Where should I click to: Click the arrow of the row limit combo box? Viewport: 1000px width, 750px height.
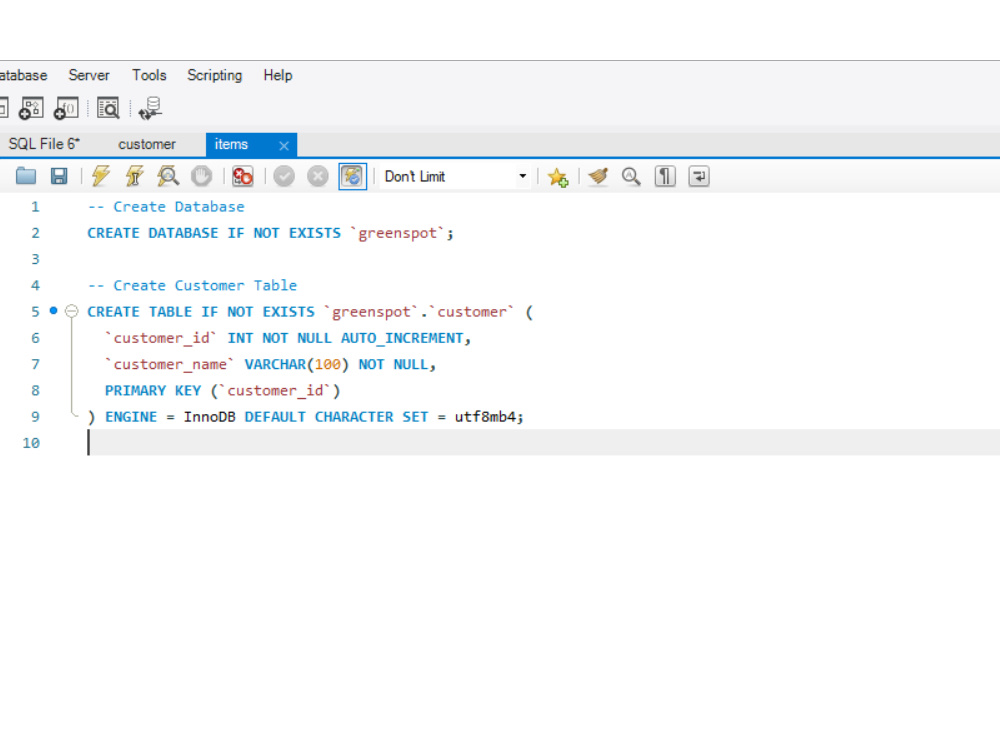click(x=522, y=177)
